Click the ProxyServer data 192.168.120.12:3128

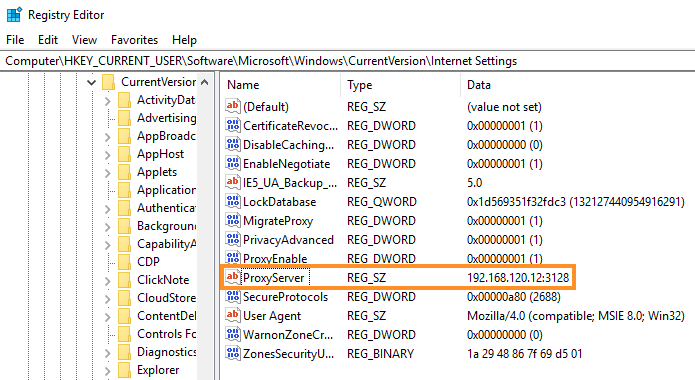coord(518,278)
